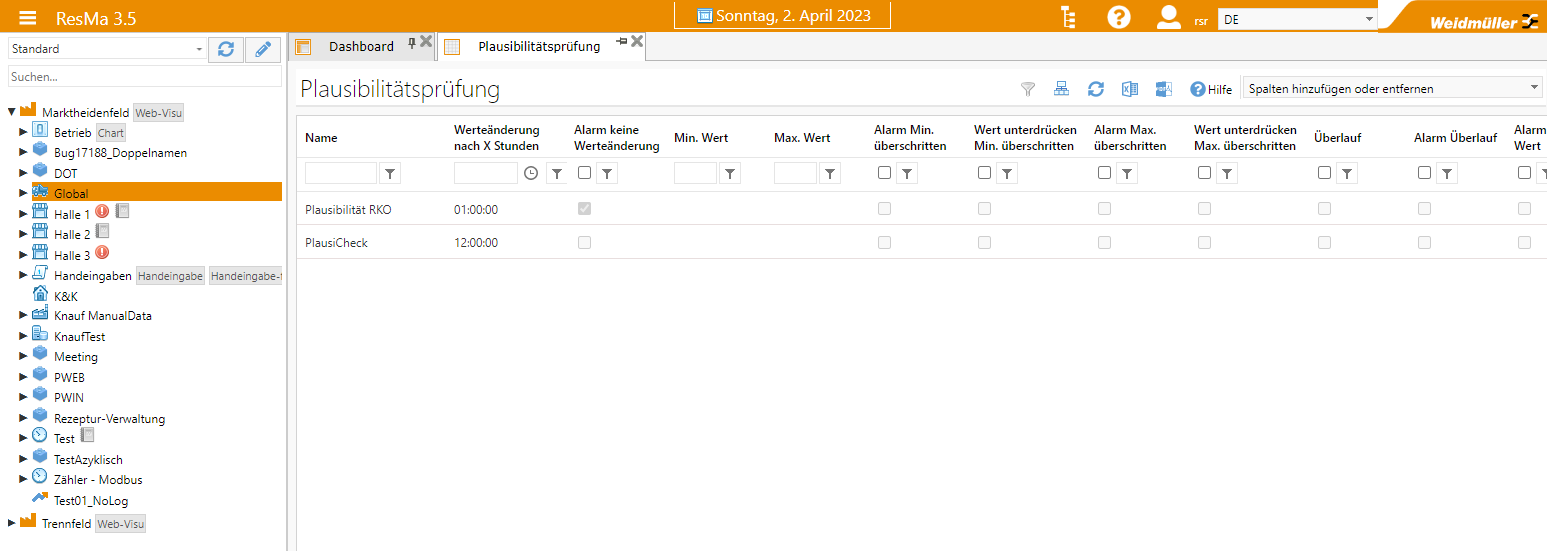Open the hamburger main menu
The width and height of the screenshot is (1547, 551).
point(28,18)
